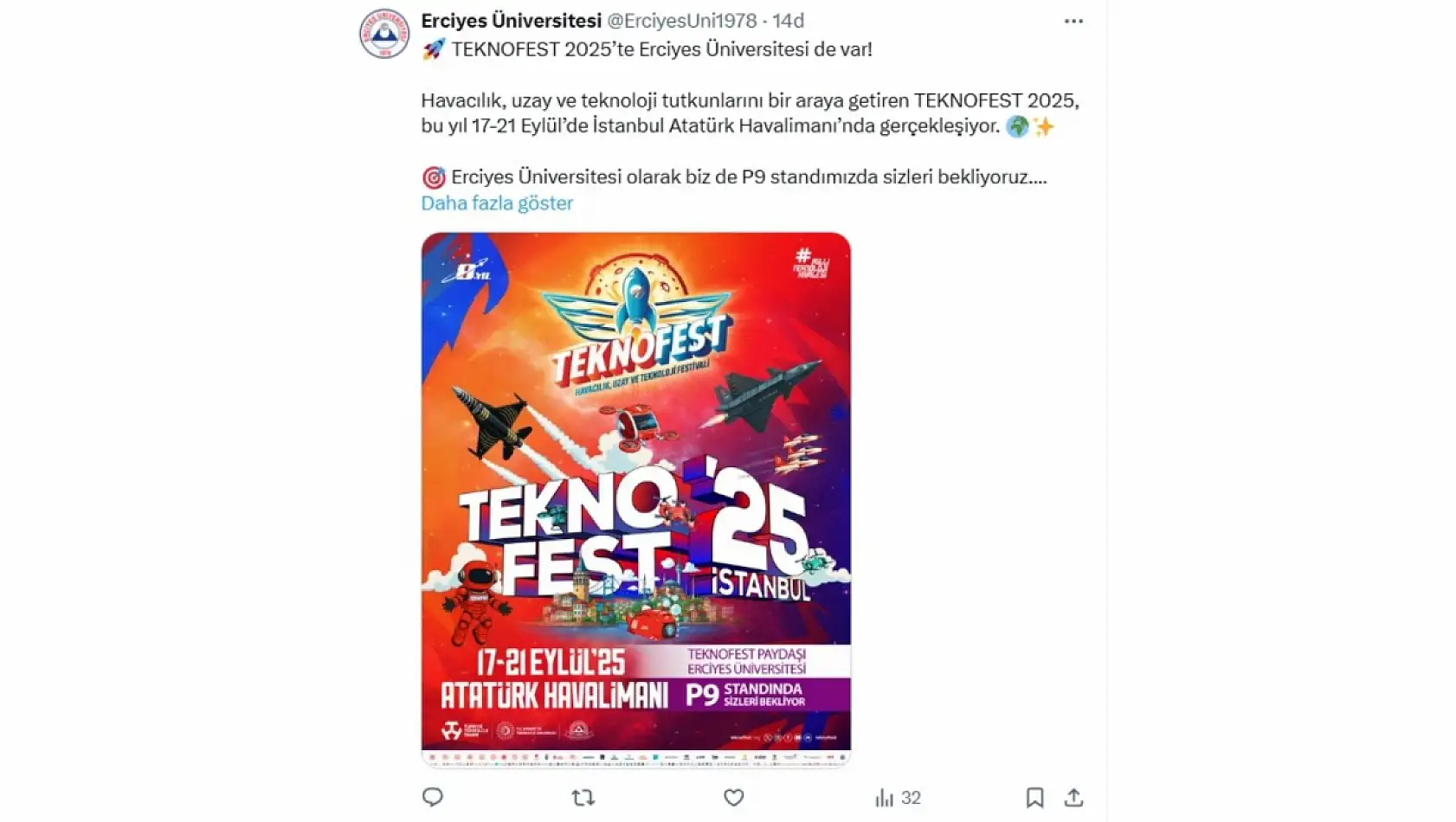Screen dimensions: 1456x822
Task: Open the TEKNOFEST poster image
Action: (636, 499)
